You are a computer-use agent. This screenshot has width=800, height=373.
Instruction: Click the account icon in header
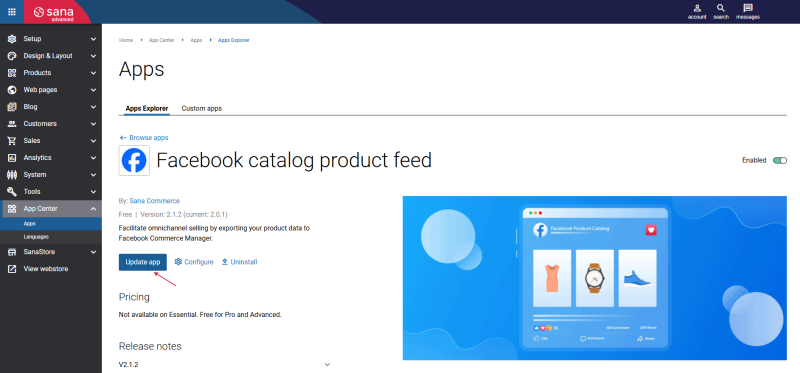[x=697, y=8]
